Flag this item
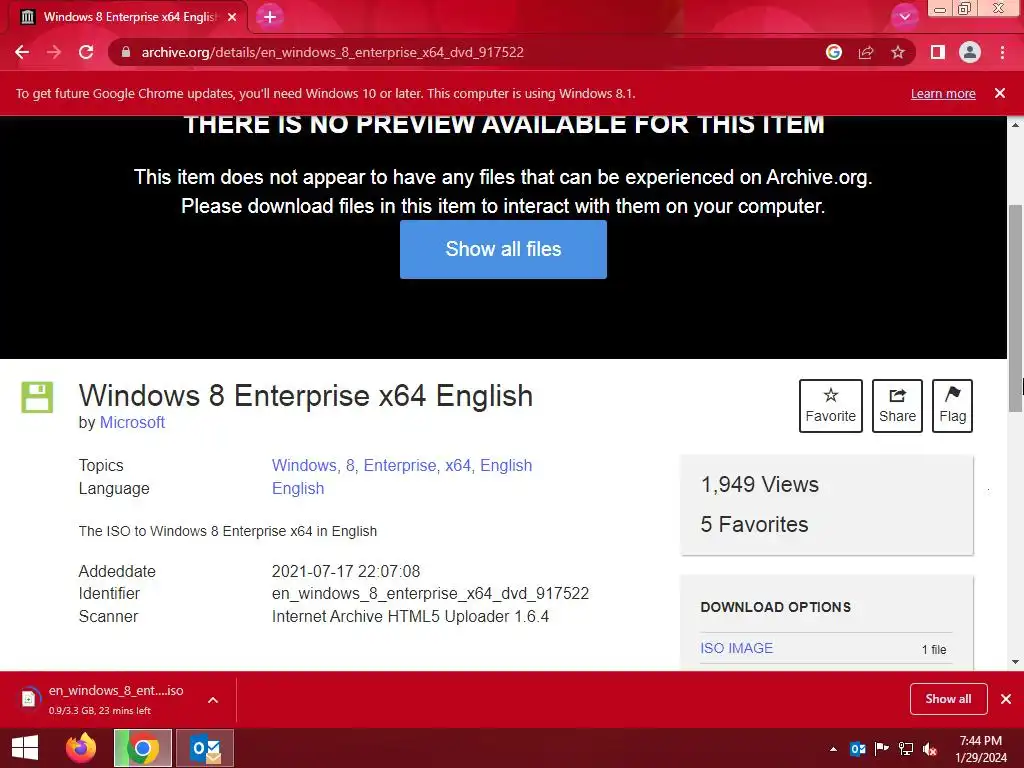 click(952, 406)
